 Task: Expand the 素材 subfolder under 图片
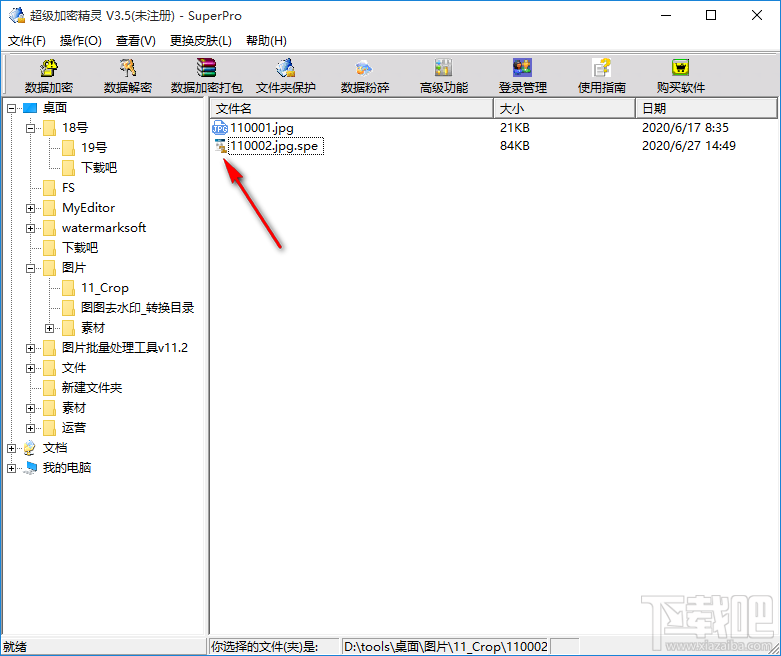[49, 328]
